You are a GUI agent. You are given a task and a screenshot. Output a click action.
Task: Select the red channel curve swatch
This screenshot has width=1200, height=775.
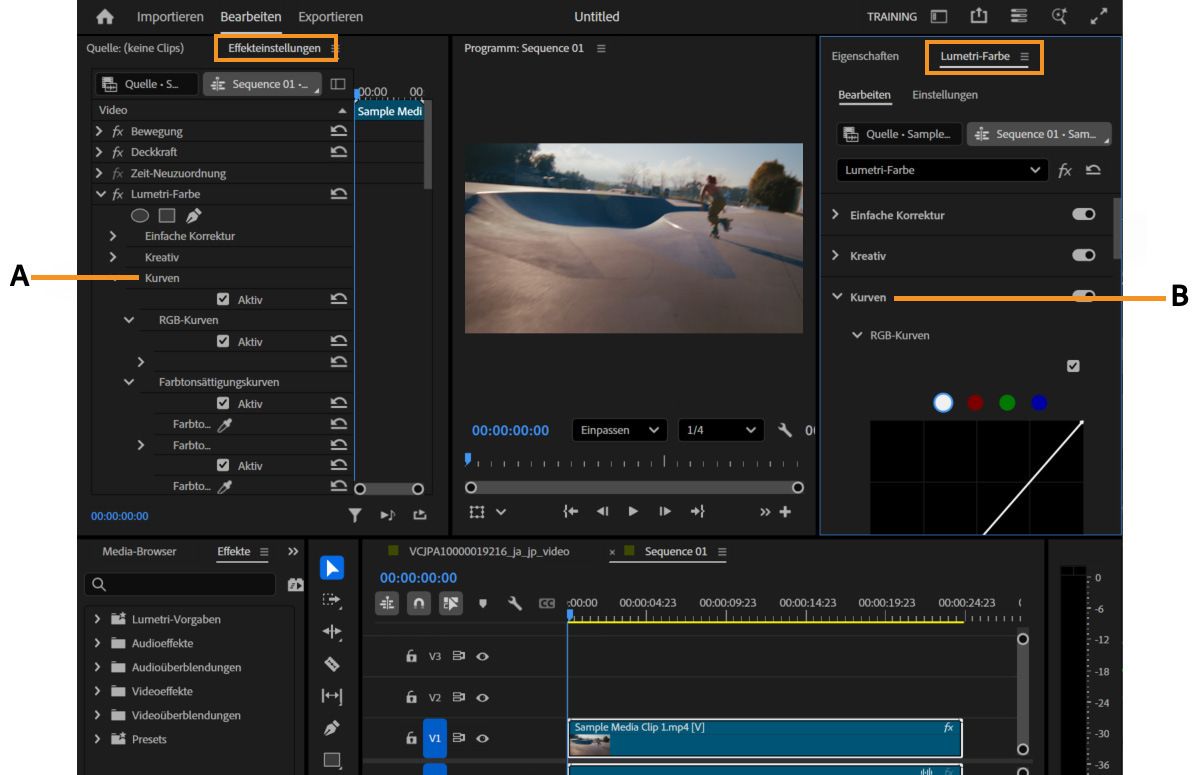pyautogui.click(x=975, y=403)
